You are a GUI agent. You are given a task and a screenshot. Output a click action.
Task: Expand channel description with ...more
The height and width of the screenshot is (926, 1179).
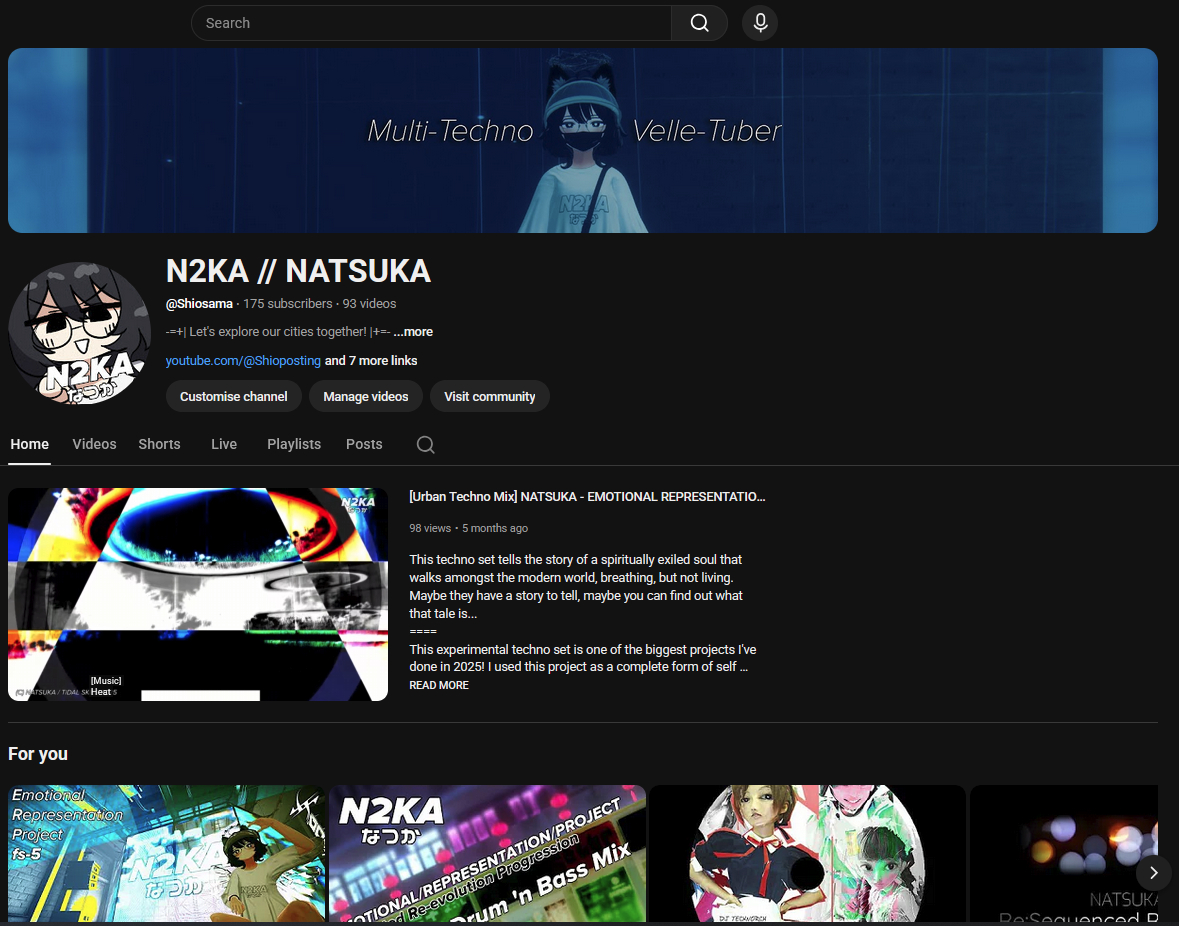tap(413, 332)
